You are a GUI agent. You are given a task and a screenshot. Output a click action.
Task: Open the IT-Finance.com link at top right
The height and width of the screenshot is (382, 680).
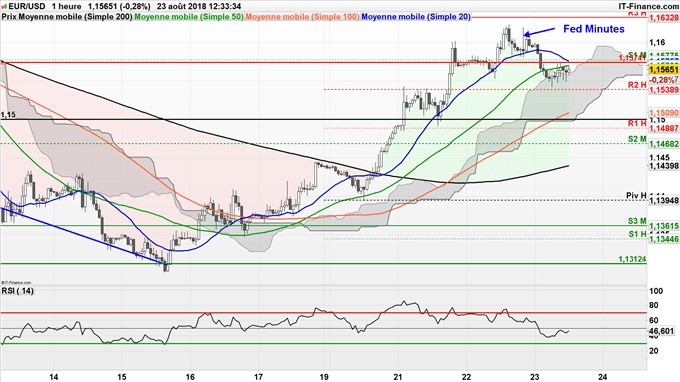point(648,6)
